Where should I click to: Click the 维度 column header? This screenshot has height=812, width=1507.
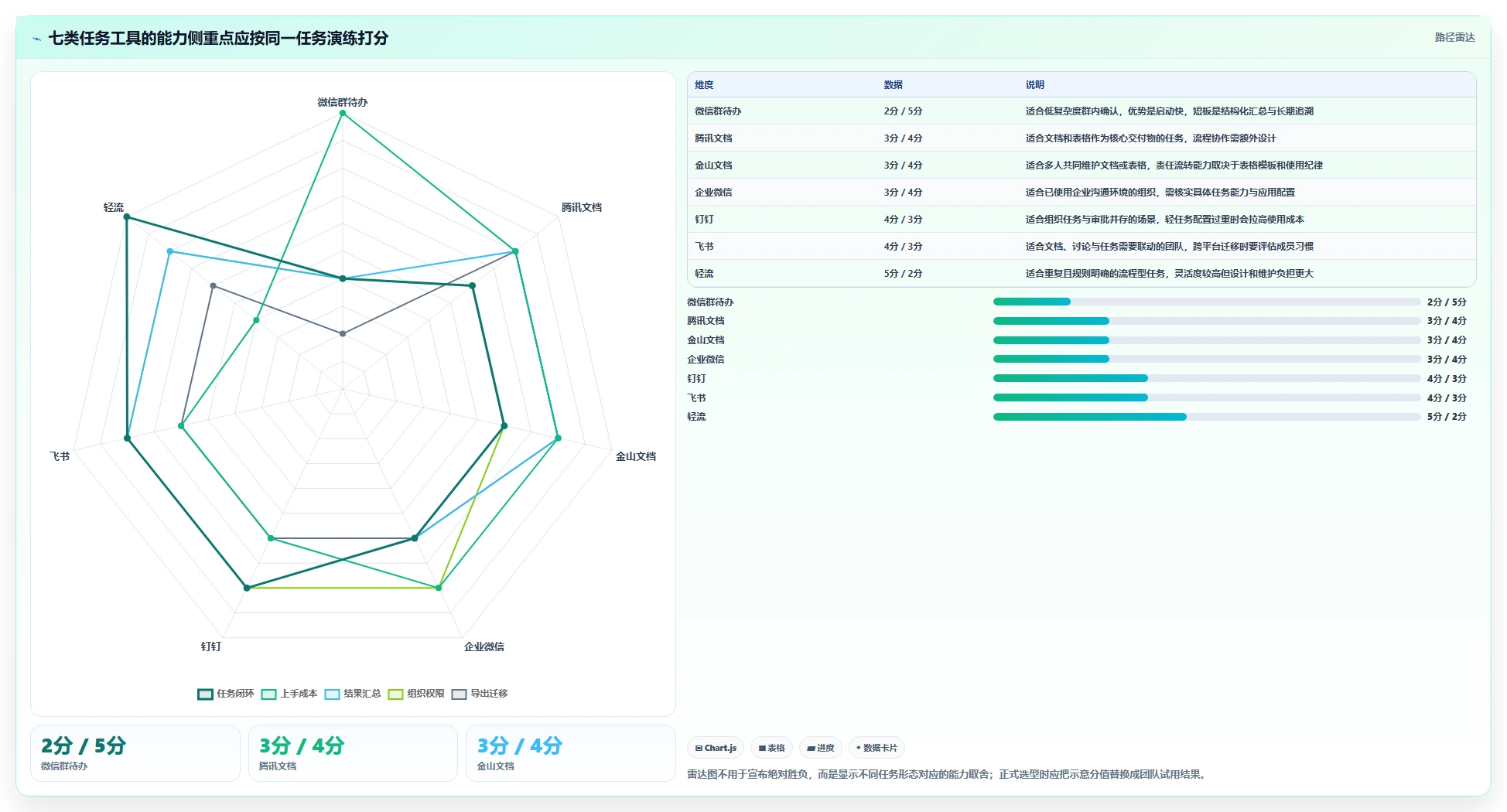(704, 85)
